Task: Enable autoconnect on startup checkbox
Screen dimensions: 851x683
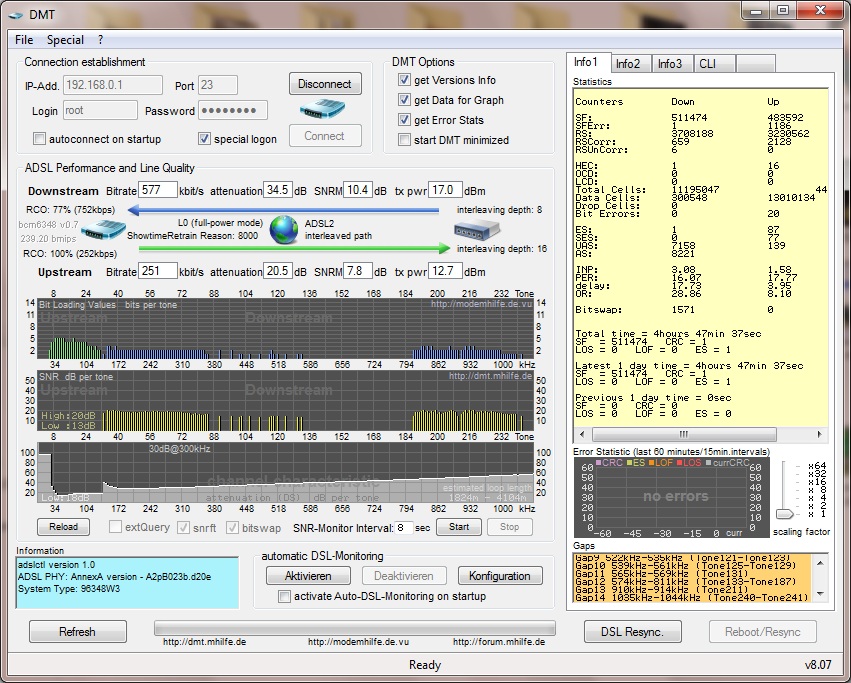Action: point(40,139)
